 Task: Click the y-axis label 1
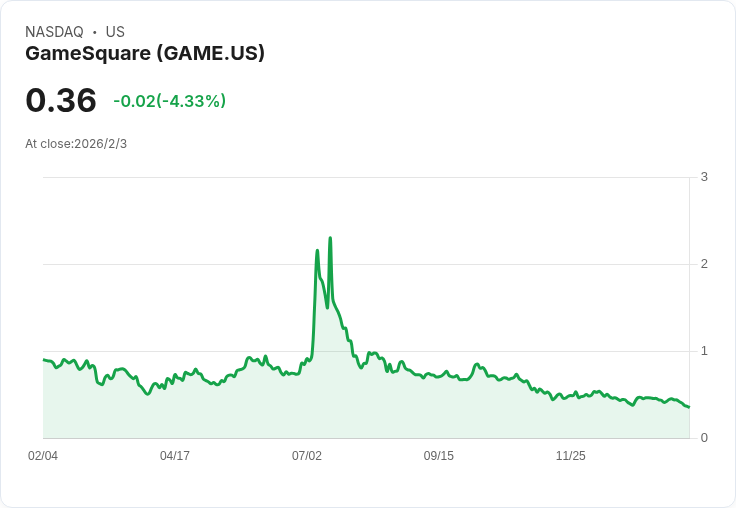(704, 351)
